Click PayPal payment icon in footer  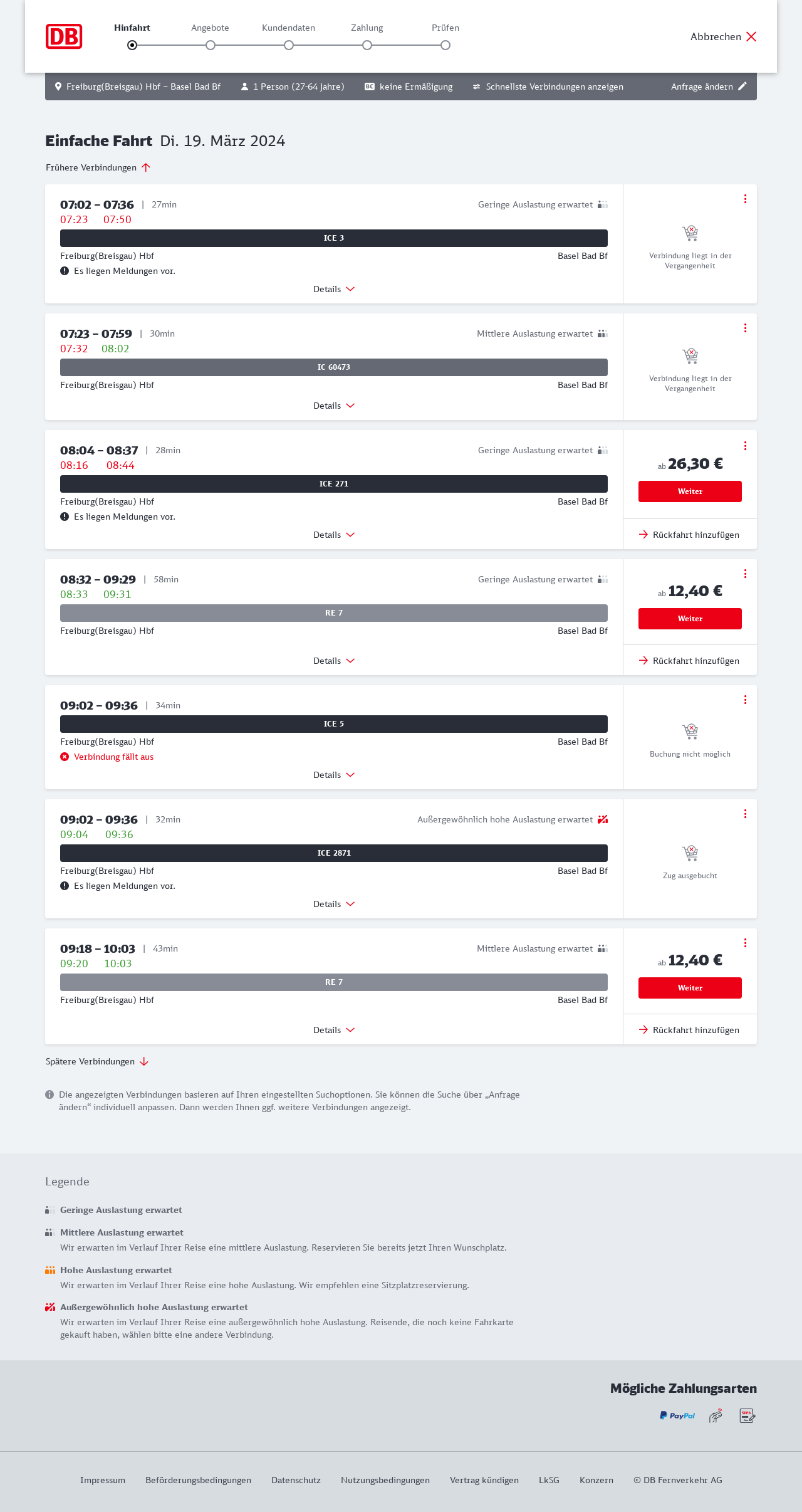click(x=677, y=1415)
